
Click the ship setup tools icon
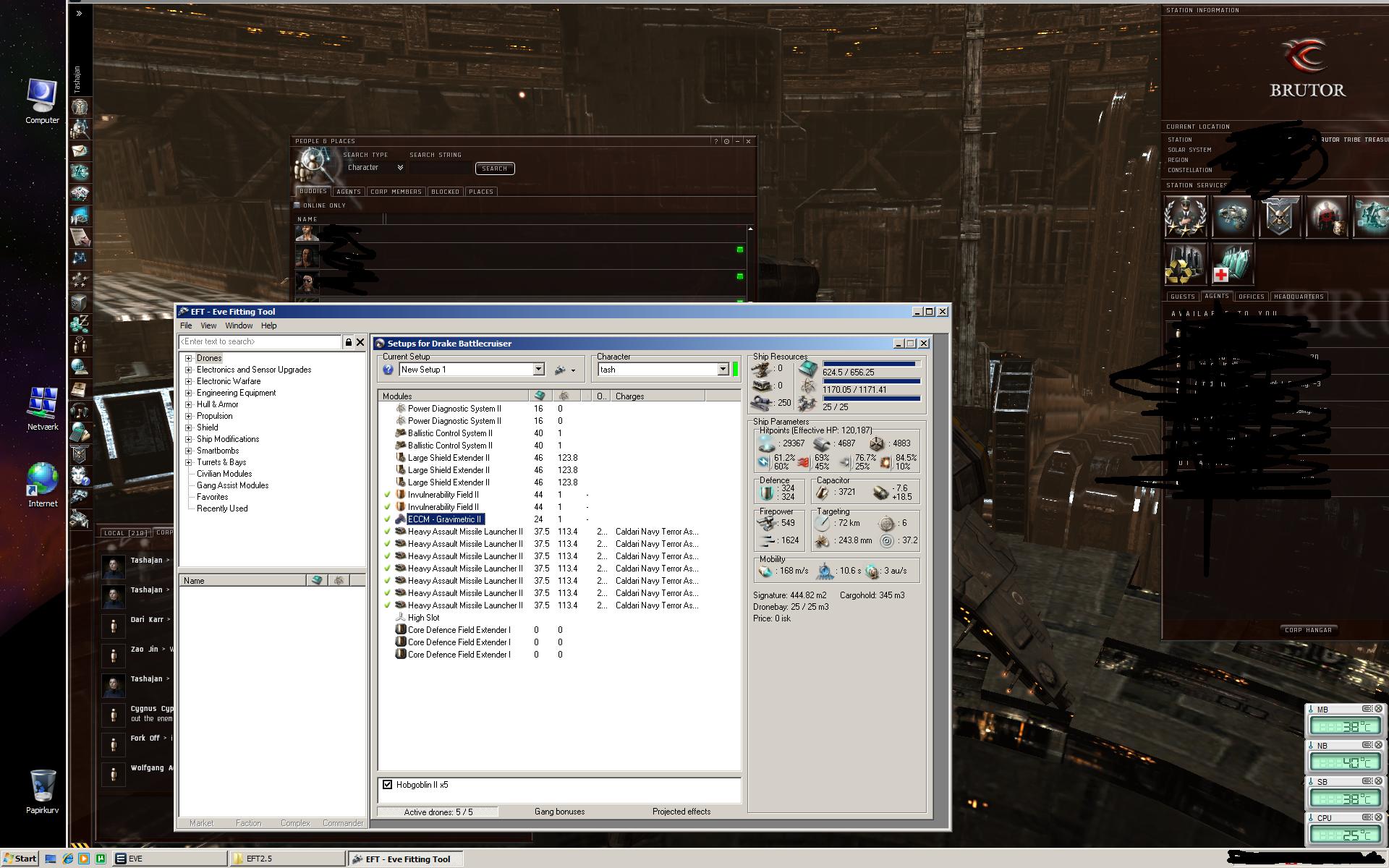(561, 370)
